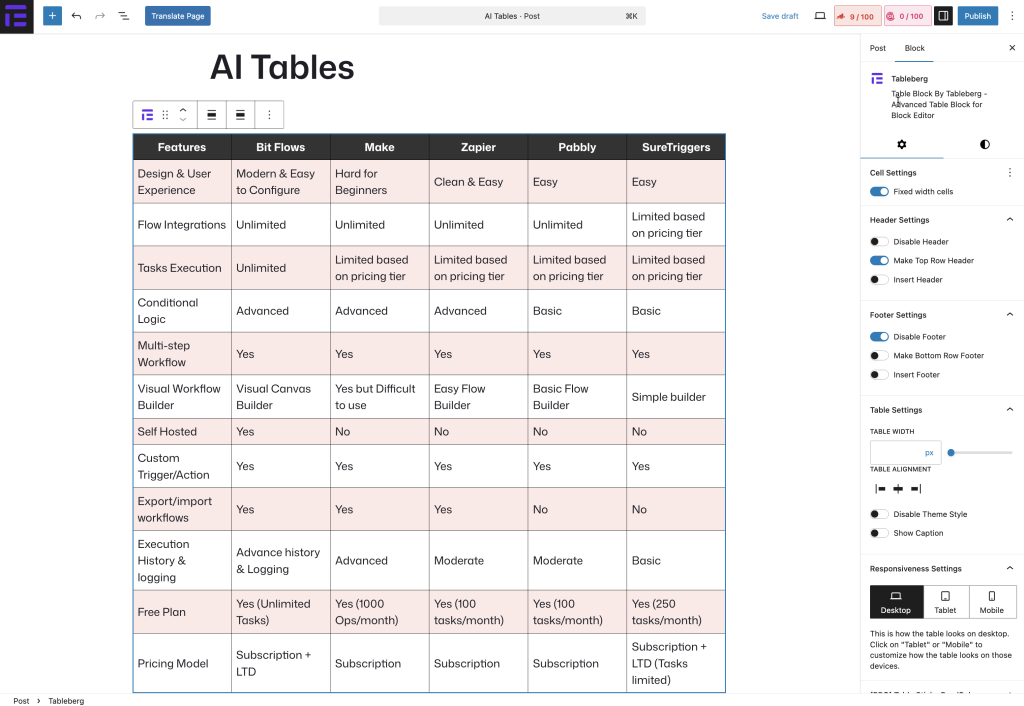The width and height of the screenshot is (1024, 706).
Task: Toggle Make Top Row Header switch
Action: coord(879,261)
